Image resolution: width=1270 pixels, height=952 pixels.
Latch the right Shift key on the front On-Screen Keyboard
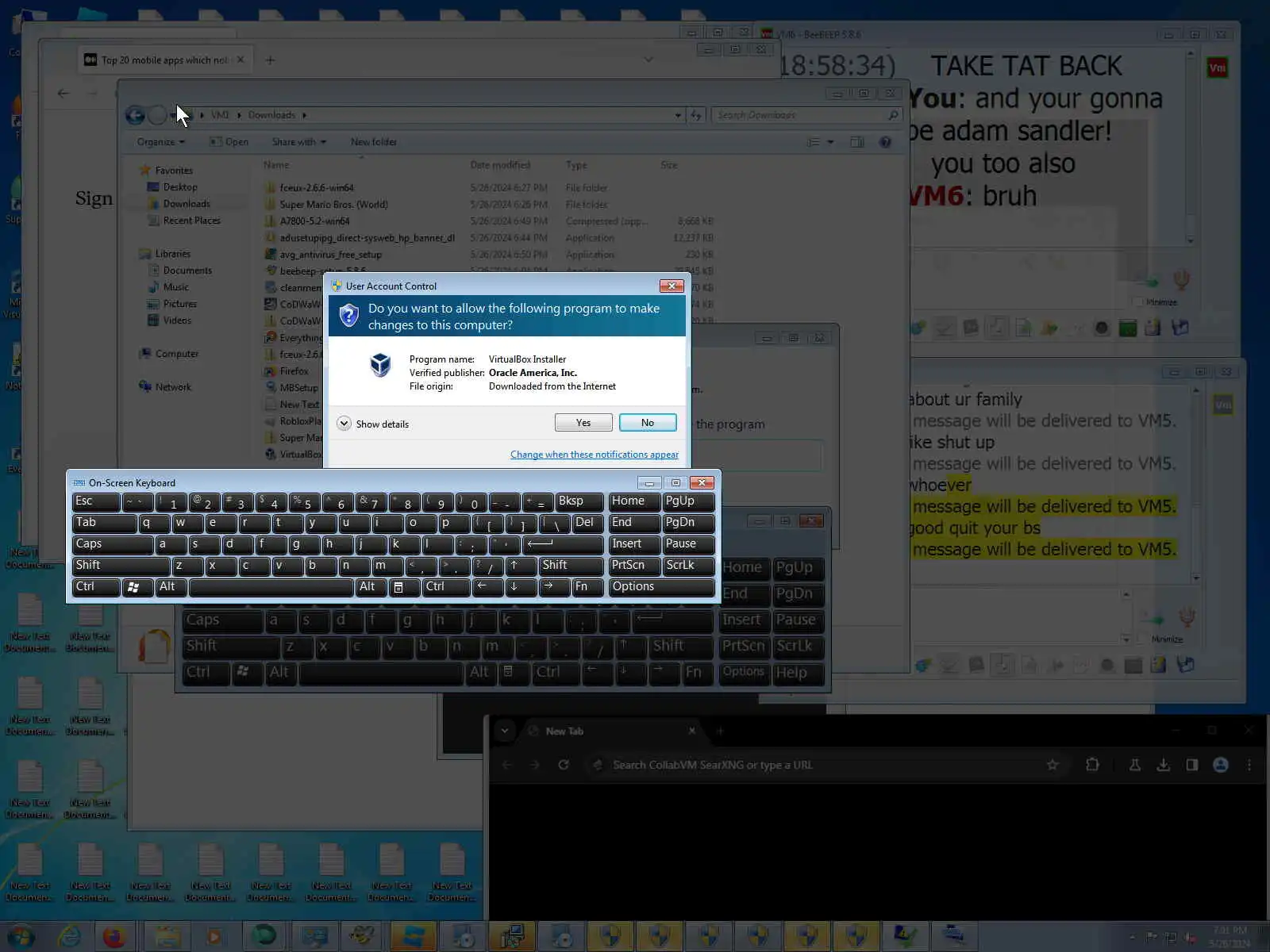pyautogui.click(x=571, y=566)
